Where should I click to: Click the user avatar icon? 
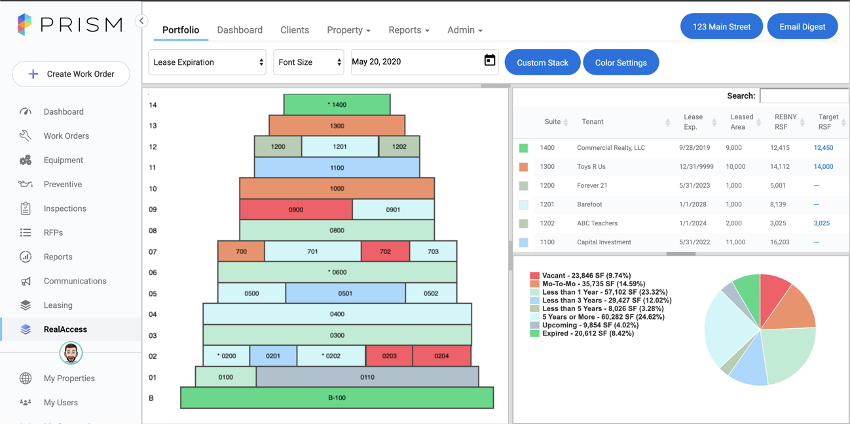pos(70,353)
